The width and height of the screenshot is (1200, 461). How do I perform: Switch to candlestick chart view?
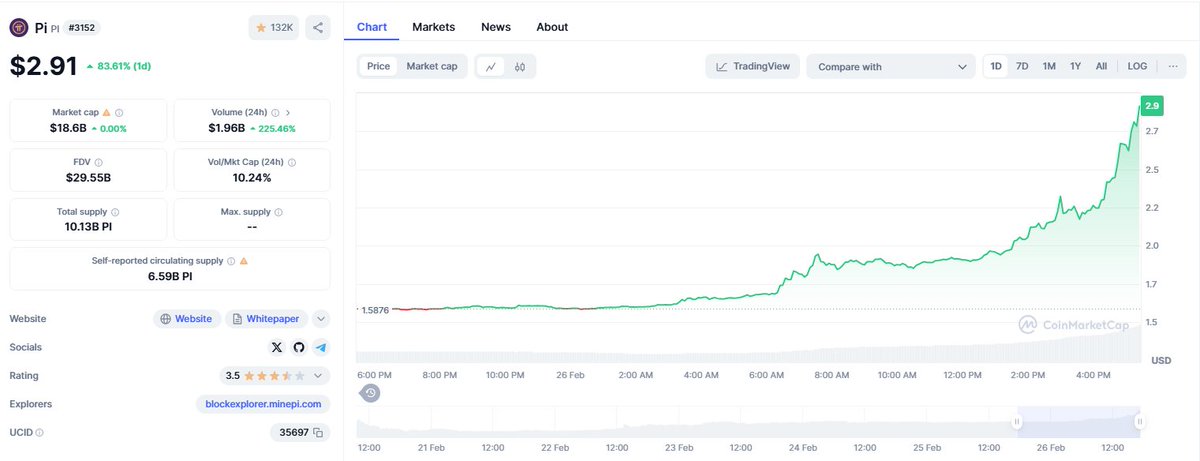(x=520, y=67)
